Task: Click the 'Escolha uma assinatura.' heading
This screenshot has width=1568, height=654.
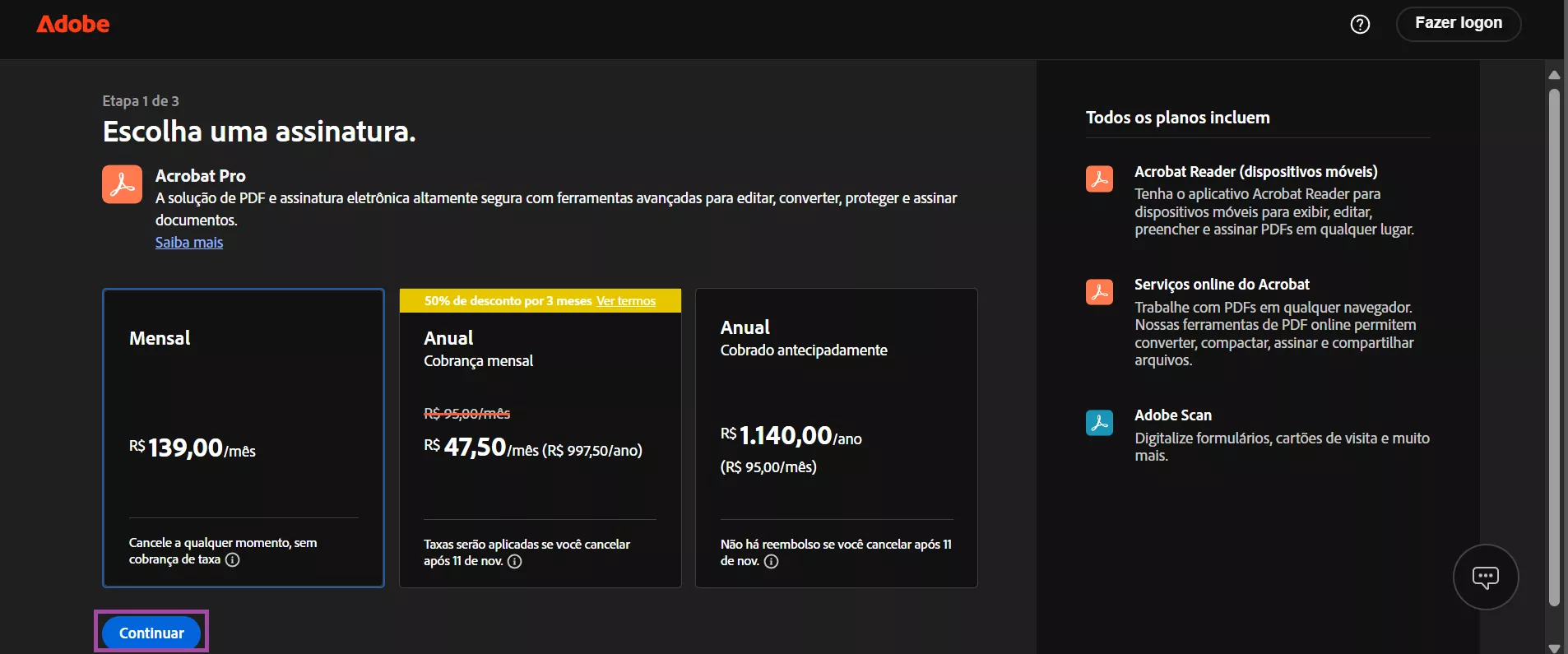Action: click(259, 132)
